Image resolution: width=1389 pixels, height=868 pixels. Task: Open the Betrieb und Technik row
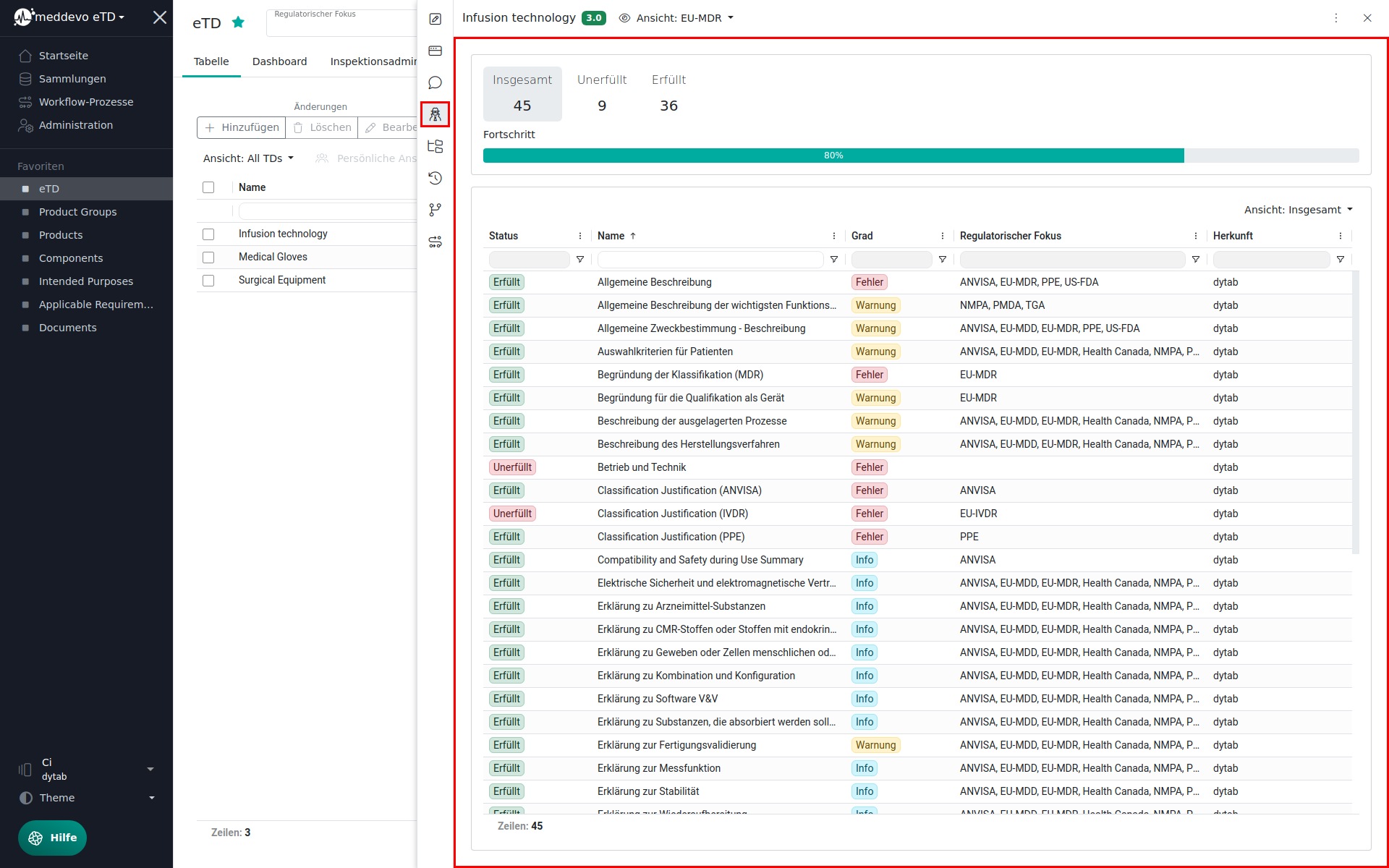[917, 467]
